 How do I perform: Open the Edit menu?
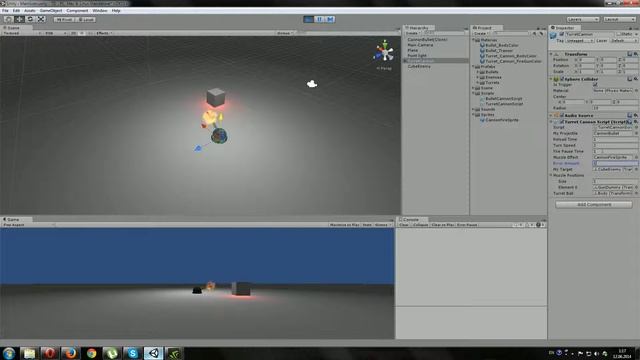point(16,11)
